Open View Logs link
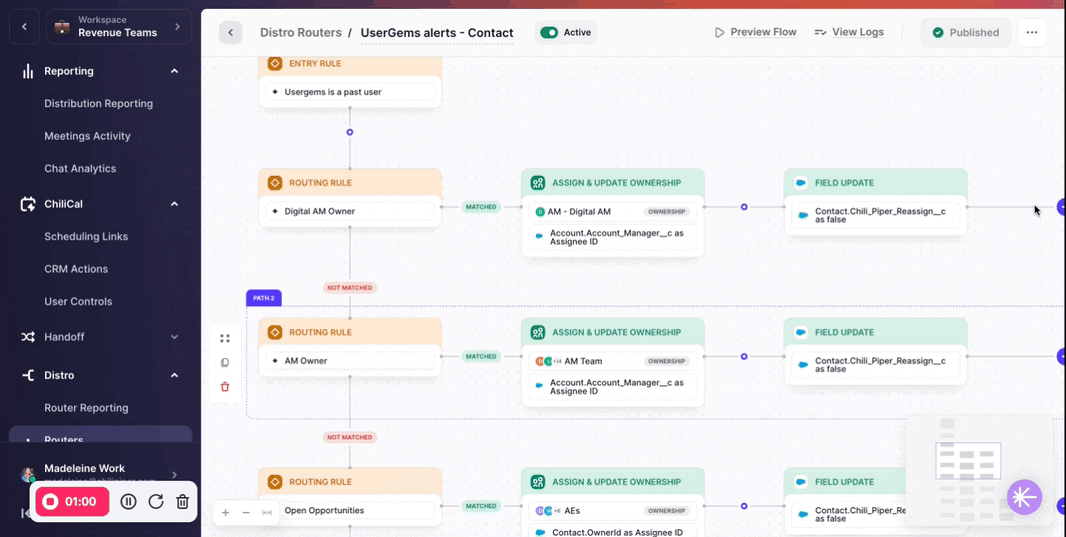Viewport: 1066px width, 537px height. (849, 32)
